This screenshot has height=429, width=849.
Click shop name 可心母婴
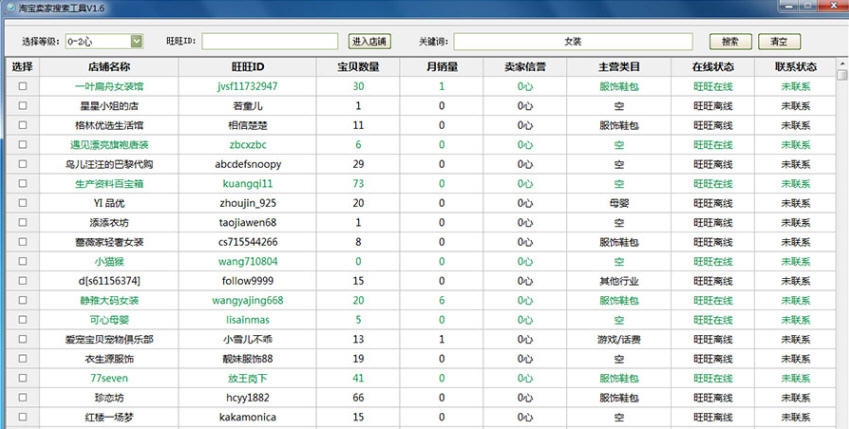[109, 320]
